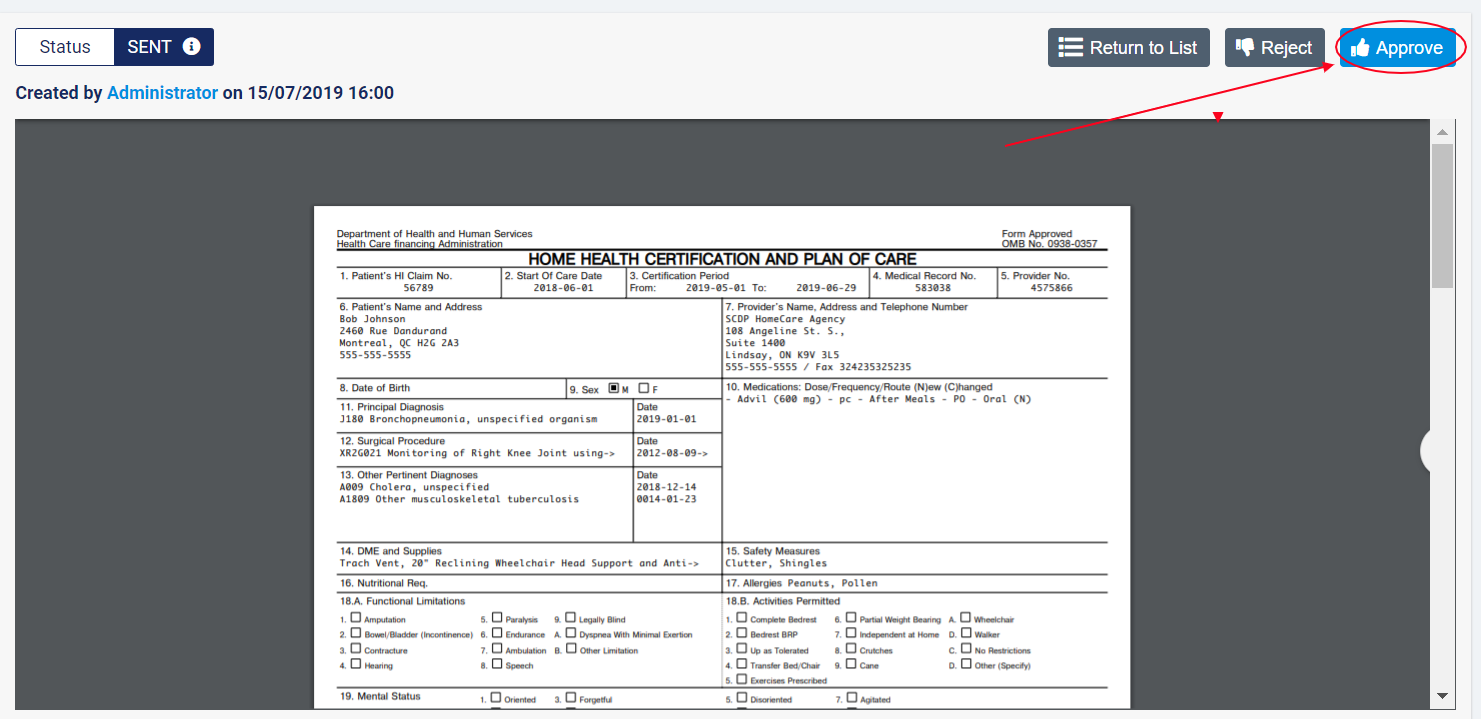Click the round side-panel handle at right edge
Viewport: 1481px width, 719px height.
tap(1430, 451)
